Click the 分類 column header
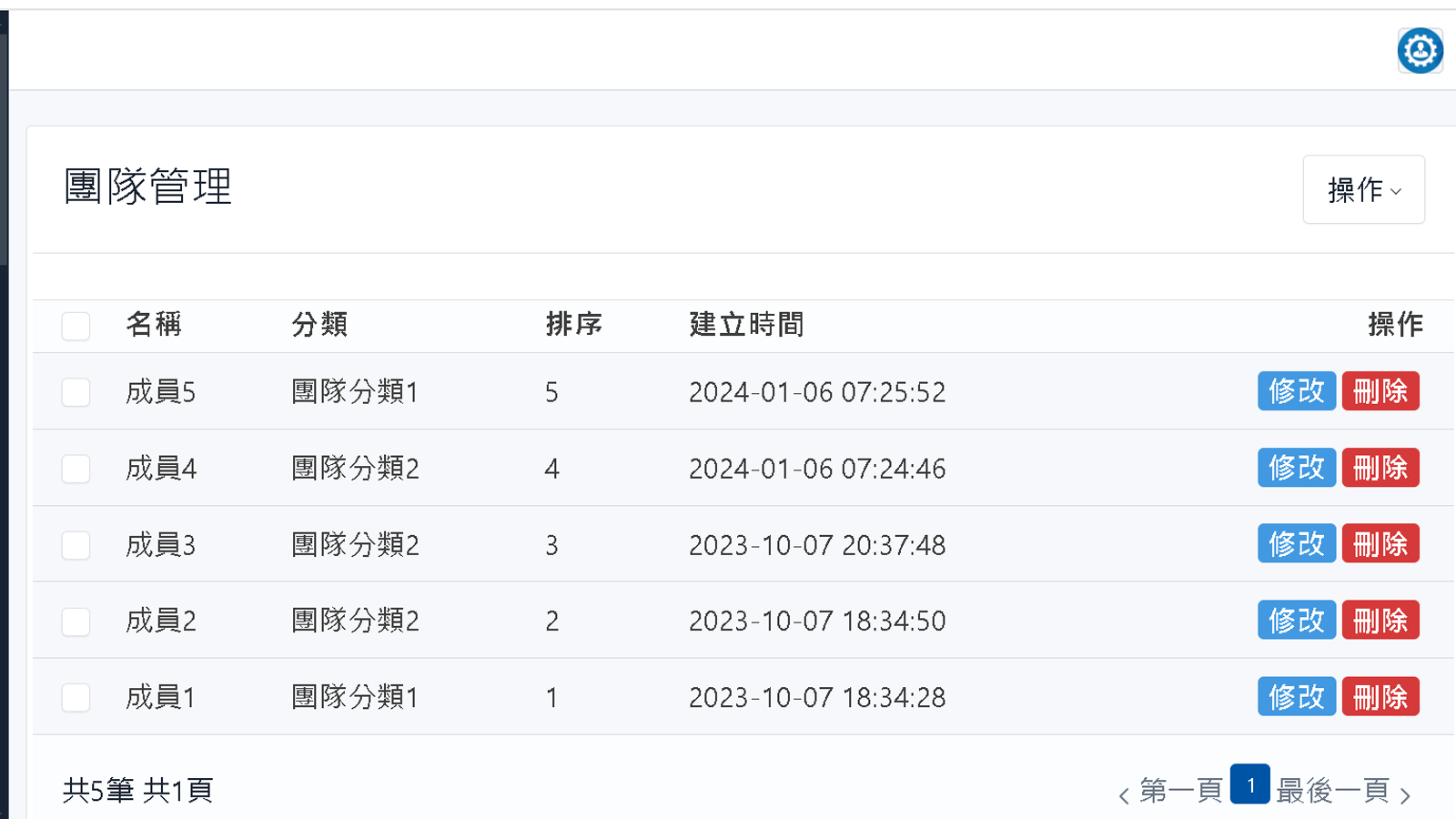 click(319, 324)
